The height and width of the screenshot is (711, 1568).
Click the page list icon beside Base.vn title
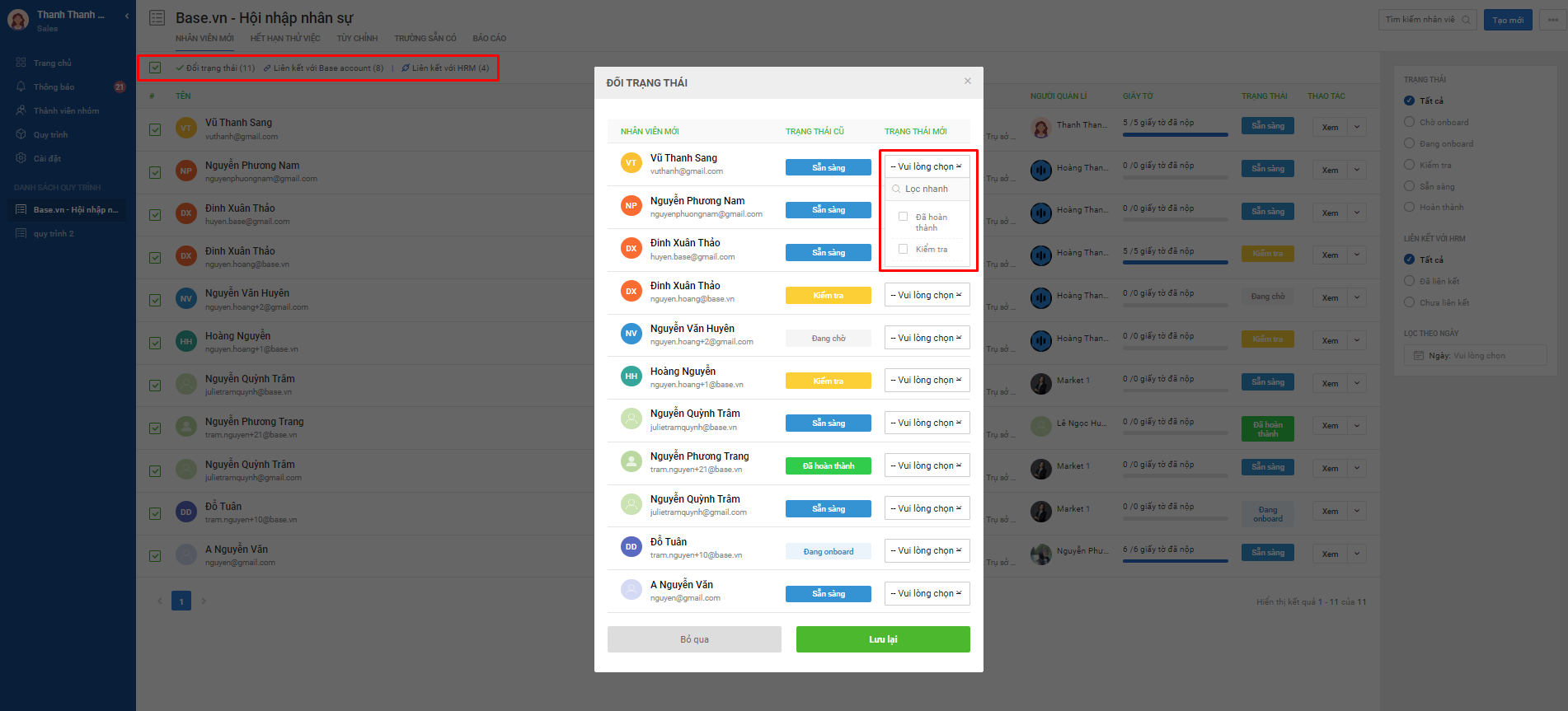(157, 18)
